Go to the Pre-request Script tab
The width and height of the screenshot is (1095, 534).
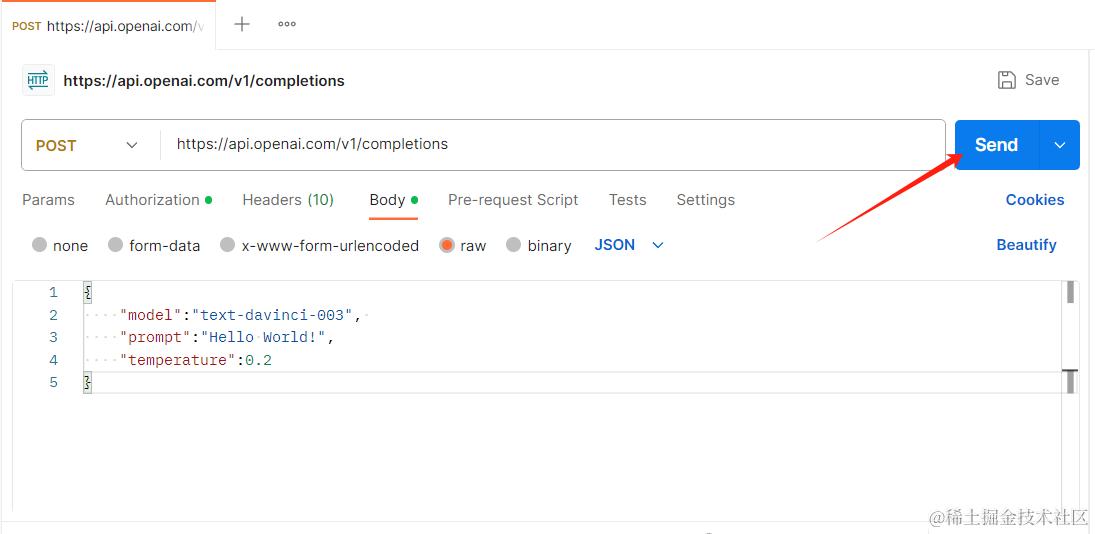[513, 200]
